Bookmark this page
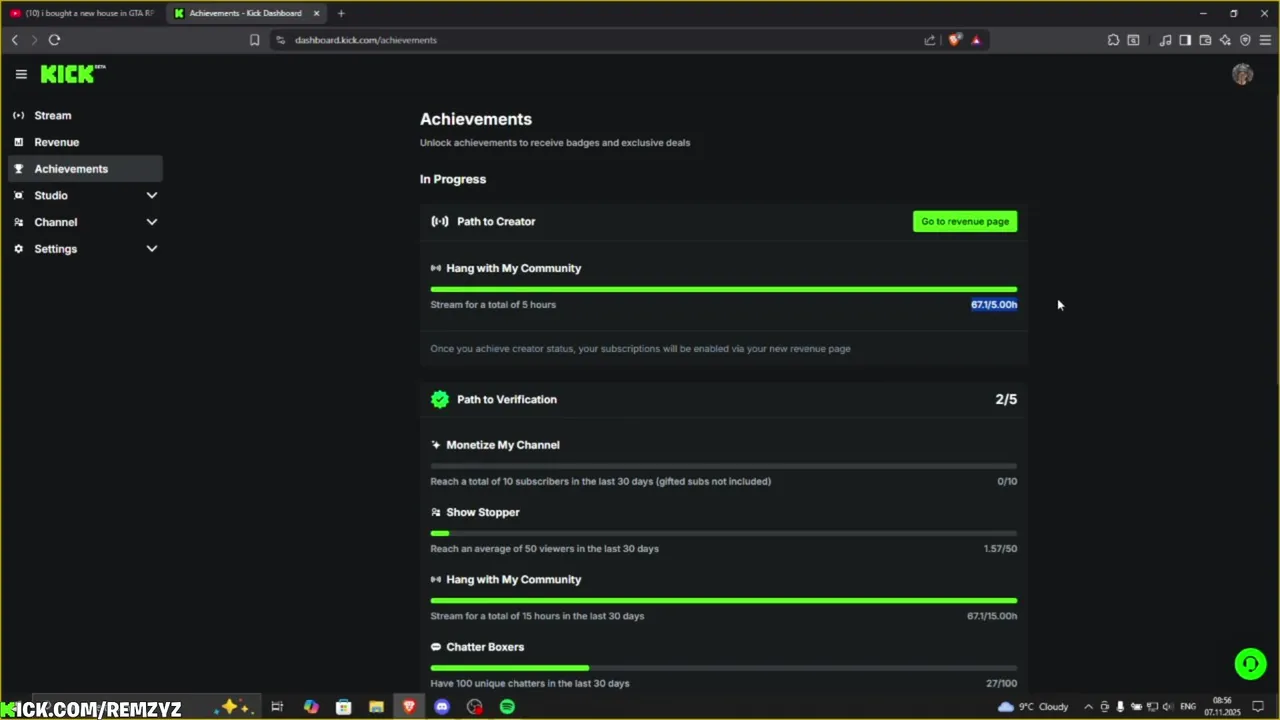Screen dimensions: 1280x720 (x=254, y=40)
